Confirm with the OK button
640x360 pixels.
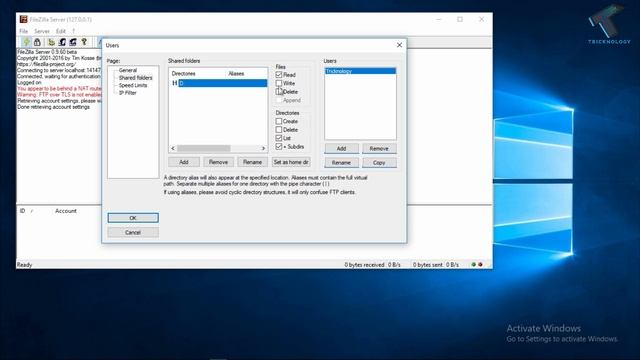pyautogui.click(x=133, y=218)
